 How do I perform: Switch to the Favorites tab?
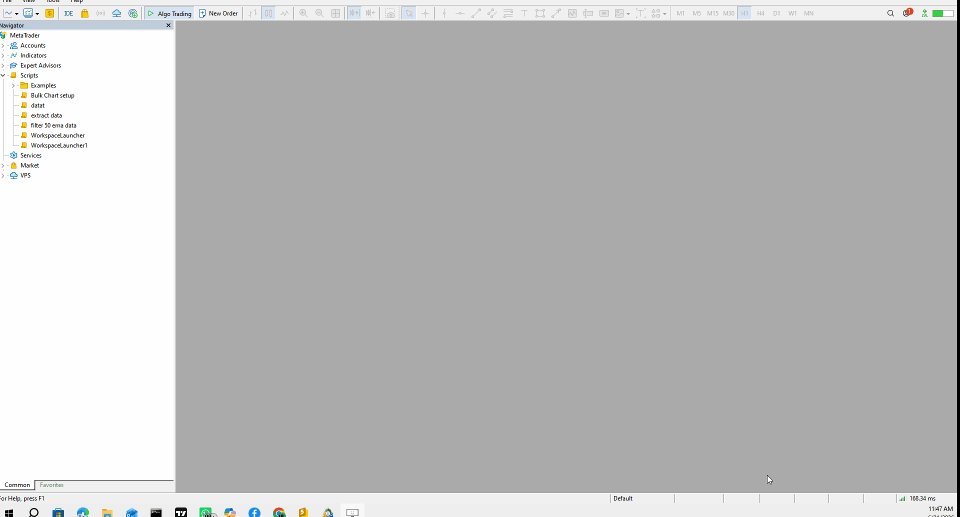[51, 485]
